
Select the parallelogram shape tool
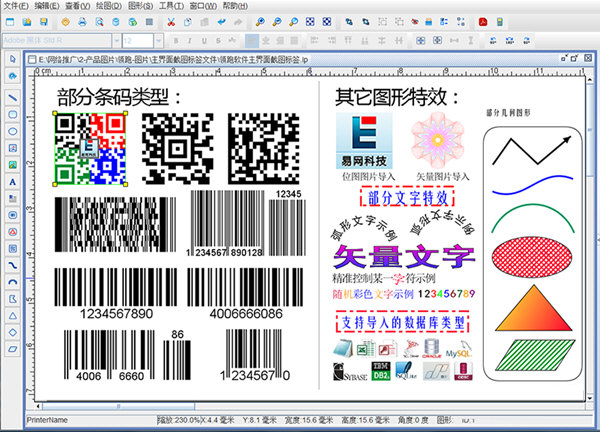point(12,349)
